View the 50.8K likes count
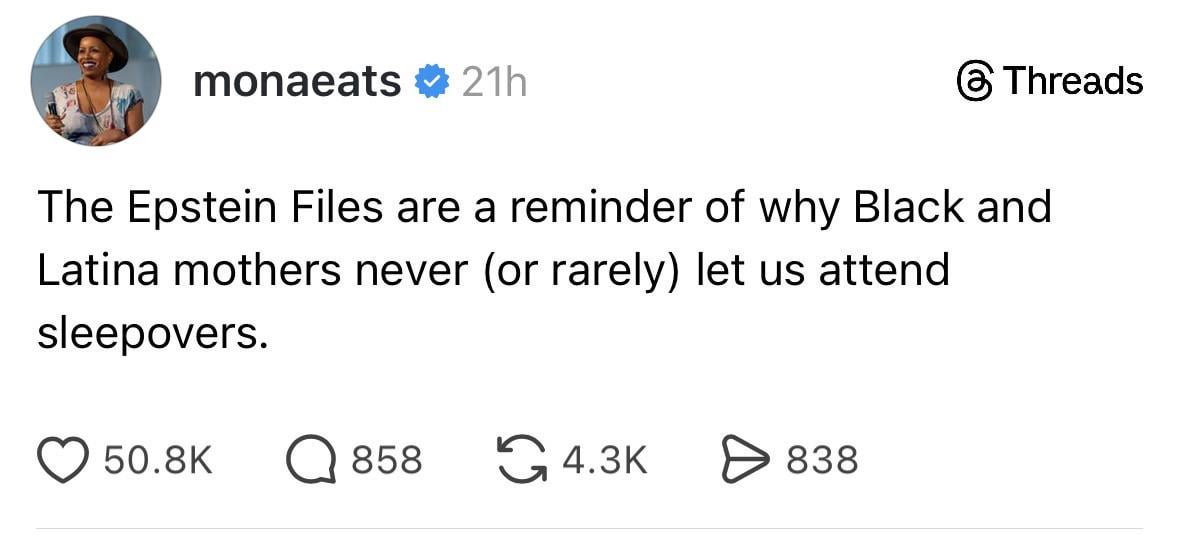Screen dimensions: 1179x546 pos(158,460)
